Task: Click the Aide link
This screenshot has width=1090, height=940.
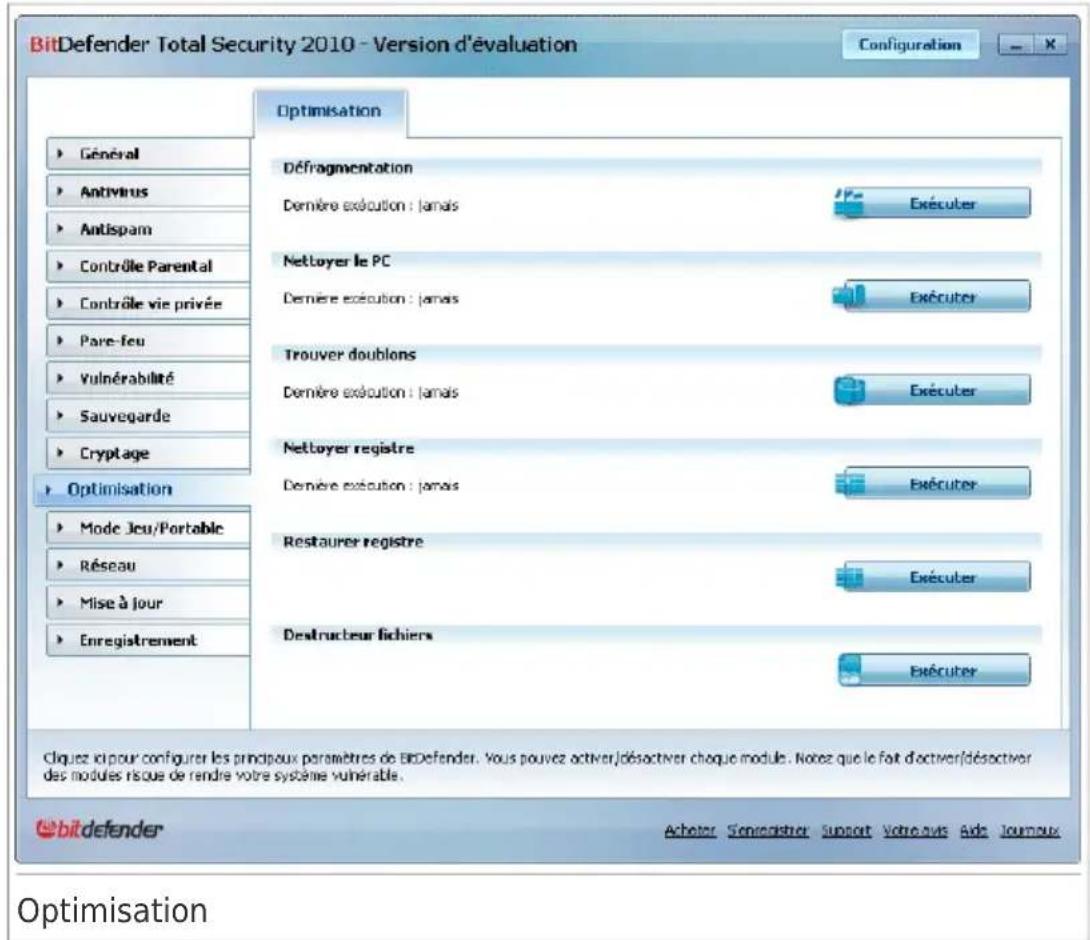Action: click(974, 831)
